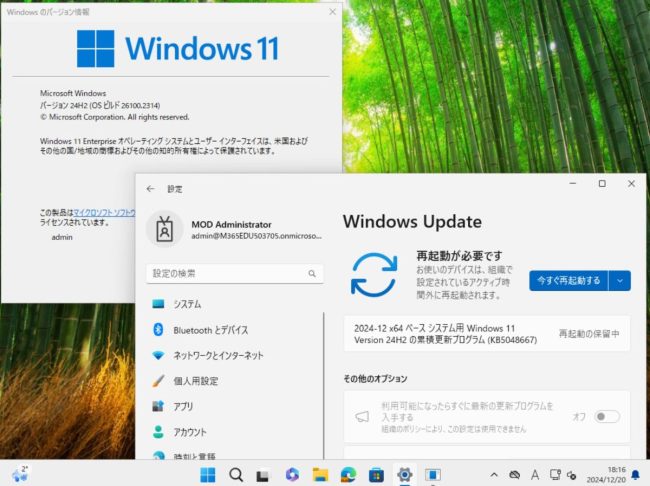The height and width of the screenshot is (486, 650).
Task: Maximize the Settings window
Action: (602, 183)
